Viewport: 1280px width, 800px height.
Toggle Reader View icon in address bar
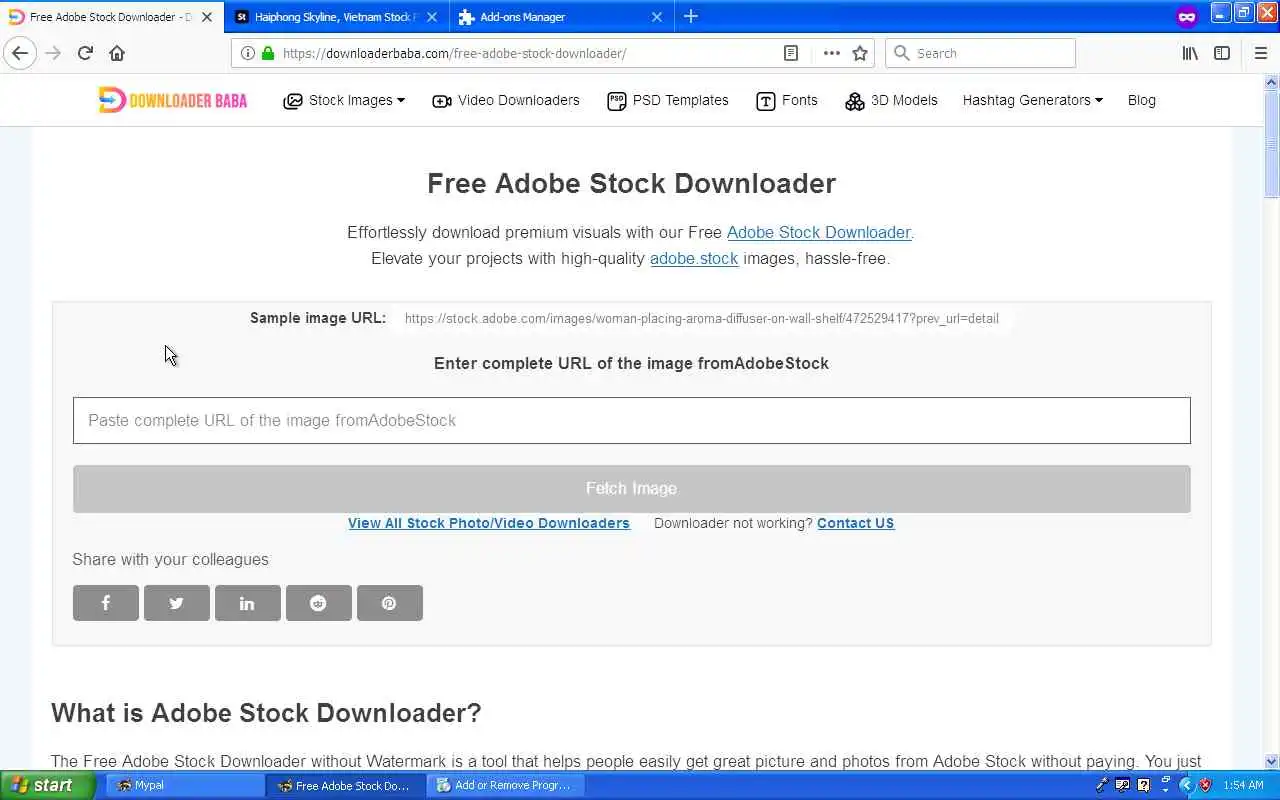click(x=791, y=53)
